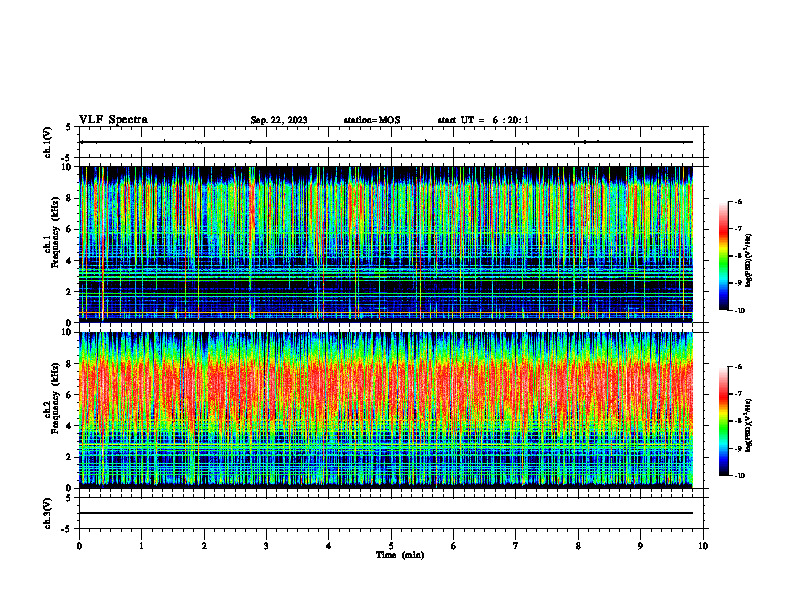Select the "start UT = 6 :20: 1" text
The height and width of the screenshot is (612, 792).
pos(483,120)
